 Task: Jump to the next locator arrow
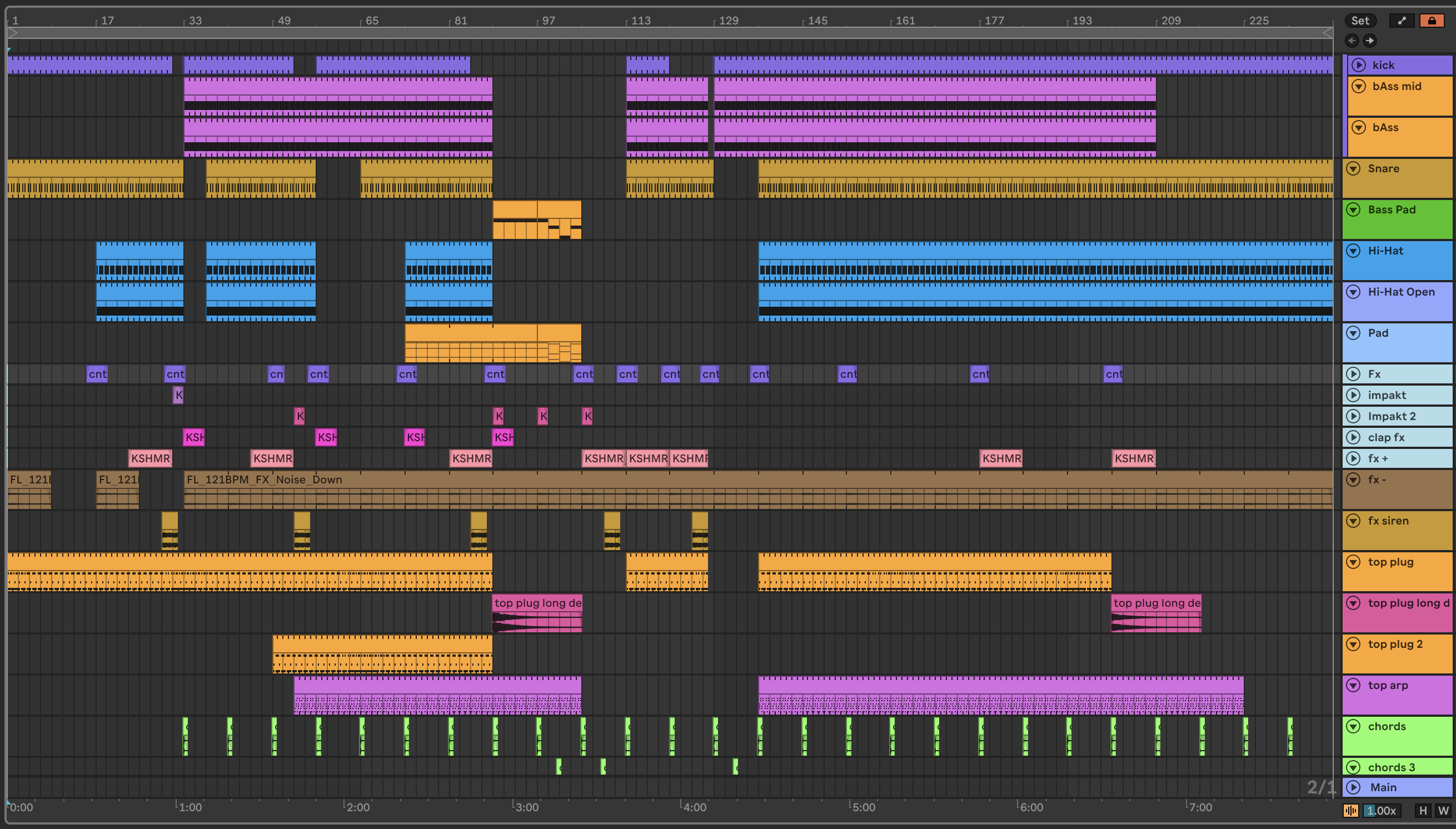pyautogui.click(x=1370, y=41)
